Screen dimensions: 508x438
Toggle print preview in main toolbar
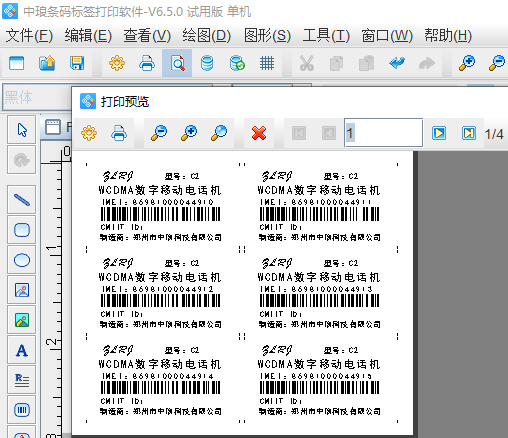click(177, 63)
